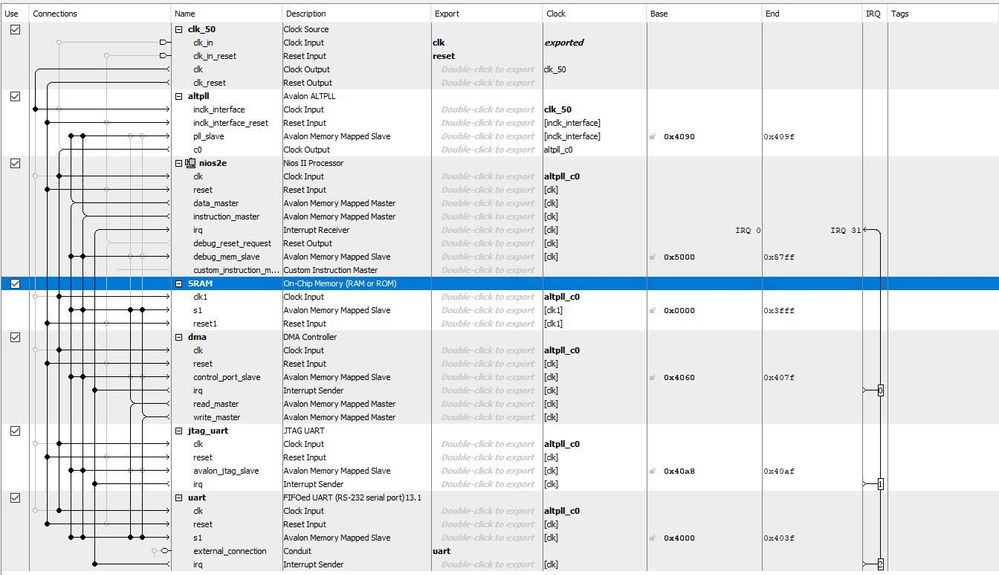The width and height of the screenshot is (999, 575).
Task: Collapse the dma component tree
Action: (179, 337)
